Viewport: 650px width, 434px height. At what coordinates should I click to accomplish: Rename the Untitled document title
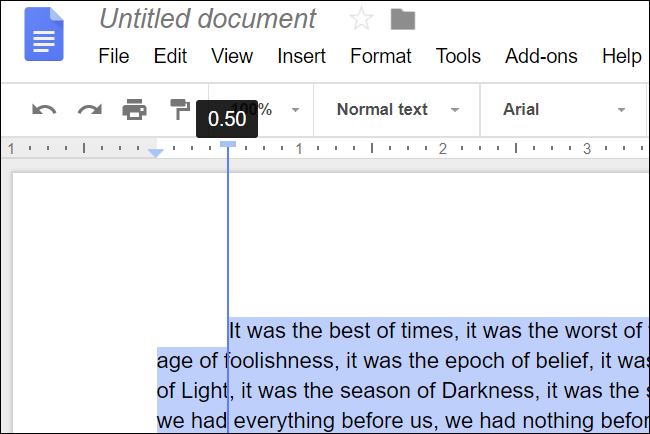click(208, 19)
